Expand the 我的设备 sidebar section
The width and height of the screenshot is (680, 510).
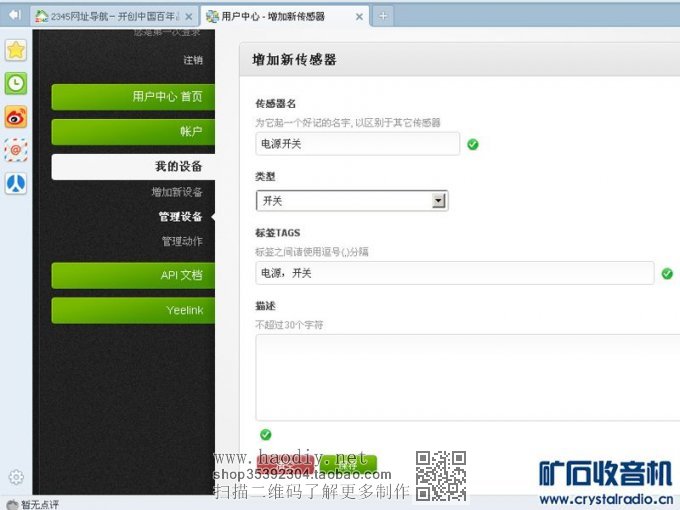pos(131,166)
